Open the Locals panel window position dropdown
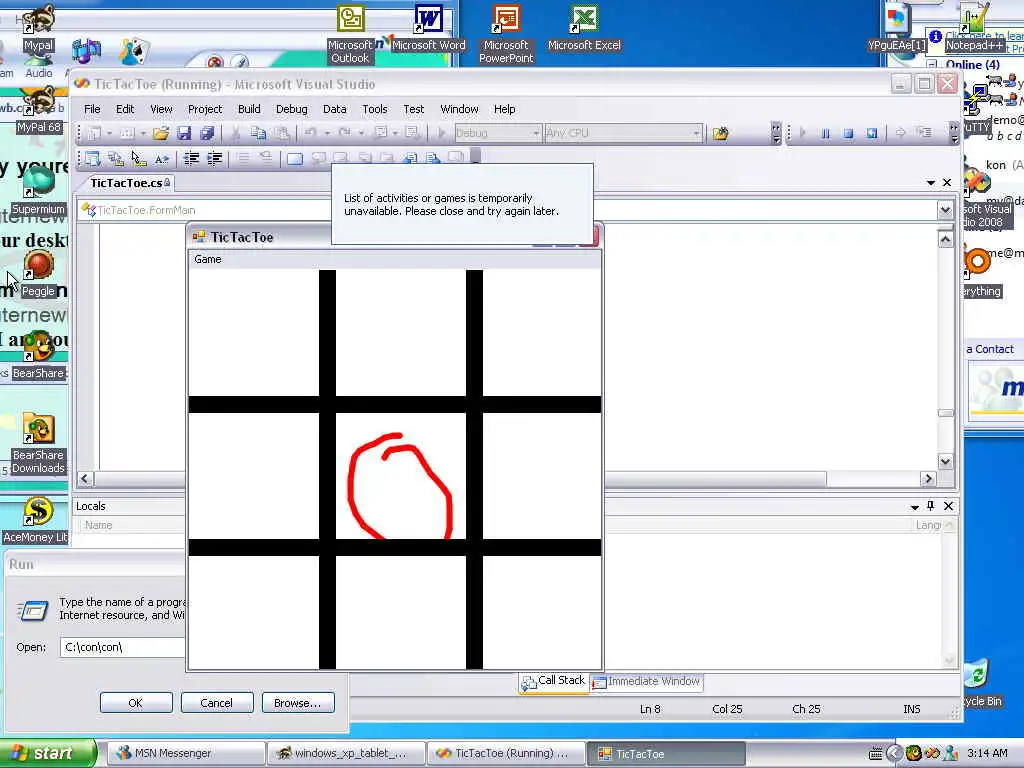Viewport: 1024px width, 768px height. coord(914,507)
